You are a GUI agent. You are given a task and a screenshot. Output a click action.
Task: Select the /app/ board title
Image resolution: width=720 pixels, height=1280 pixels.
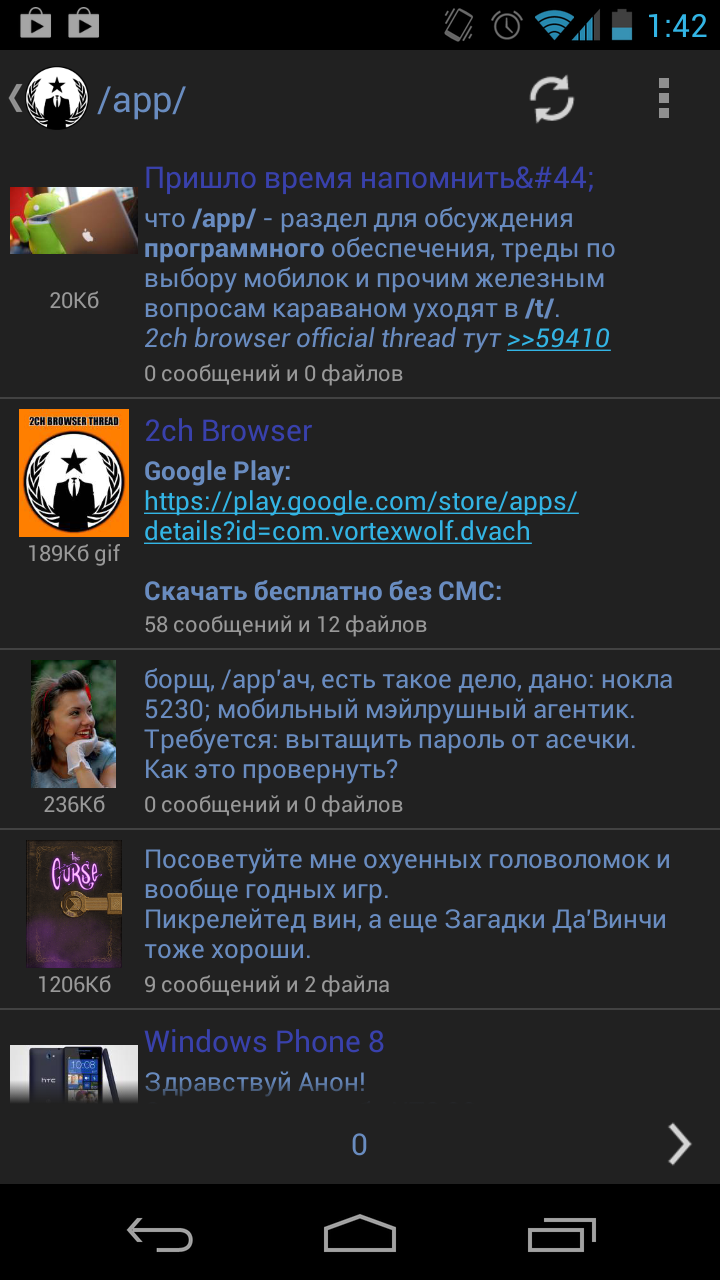pos(141,100)
